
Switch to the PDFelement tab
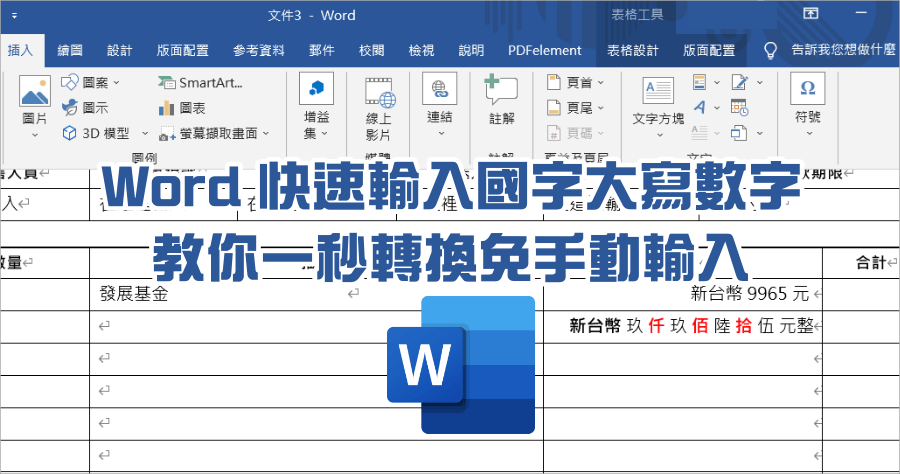point(545,50)
